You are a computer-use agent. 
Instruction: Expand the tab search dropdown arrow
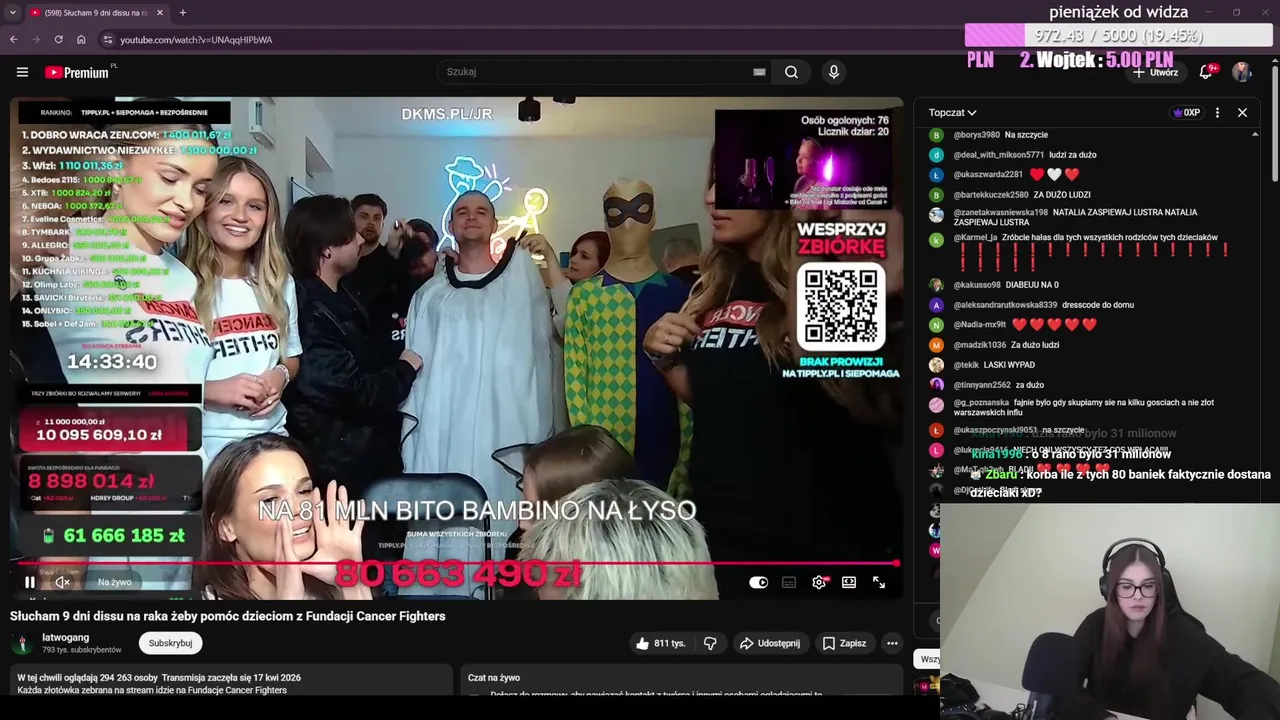pyautogui.click(x=12, y=13)
